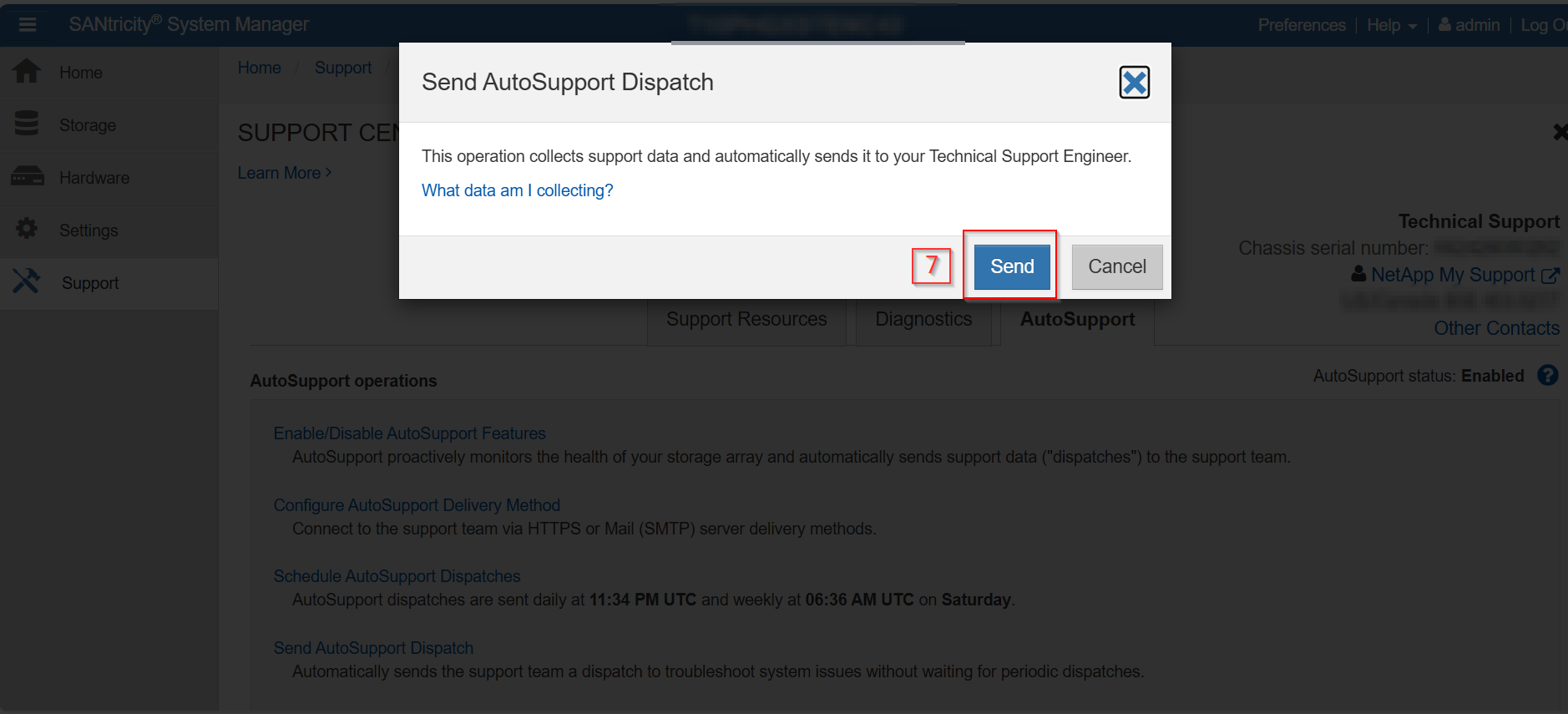Click the Settings gear icon

tap(27, 229)
